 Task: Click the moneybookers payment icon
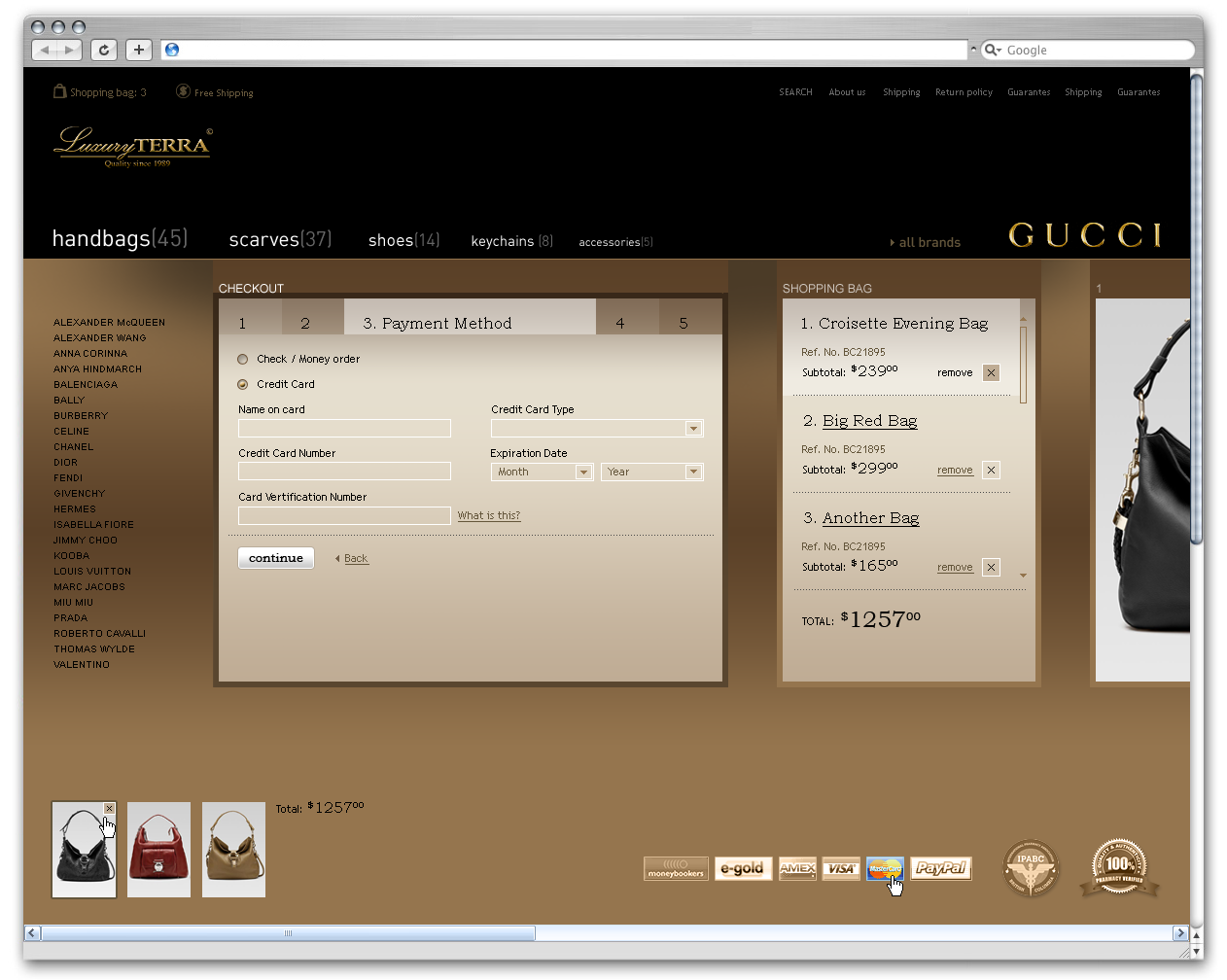(676, 868)
